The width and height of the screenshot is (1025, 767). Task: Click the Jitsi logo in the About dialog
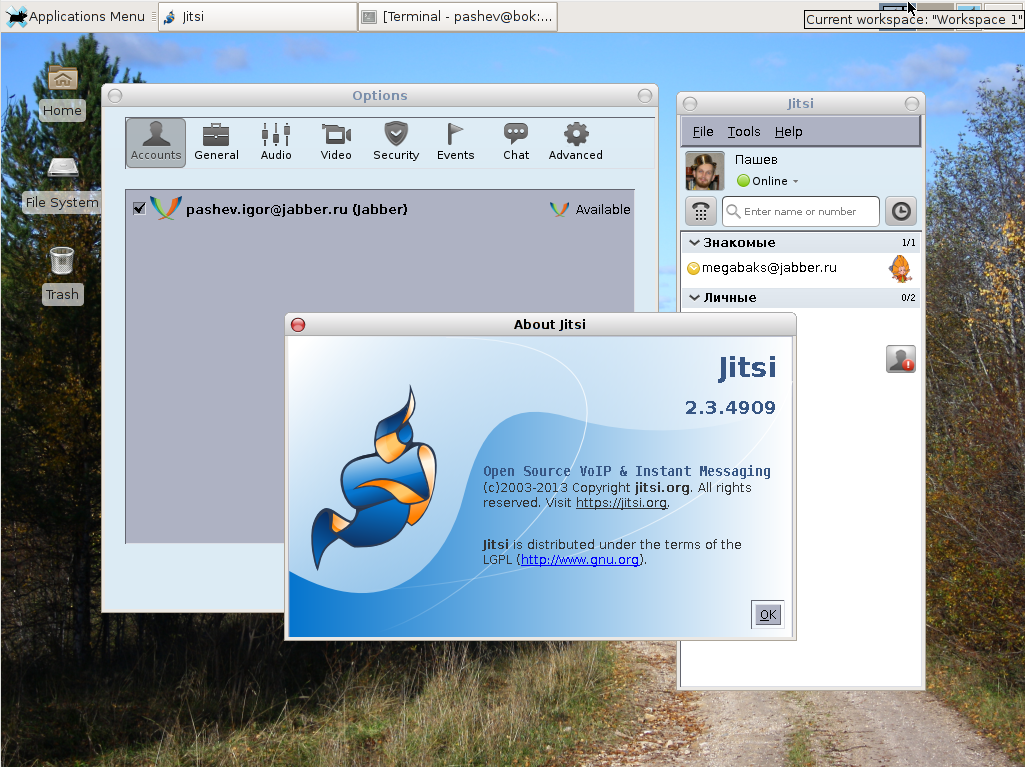point(375,477)
